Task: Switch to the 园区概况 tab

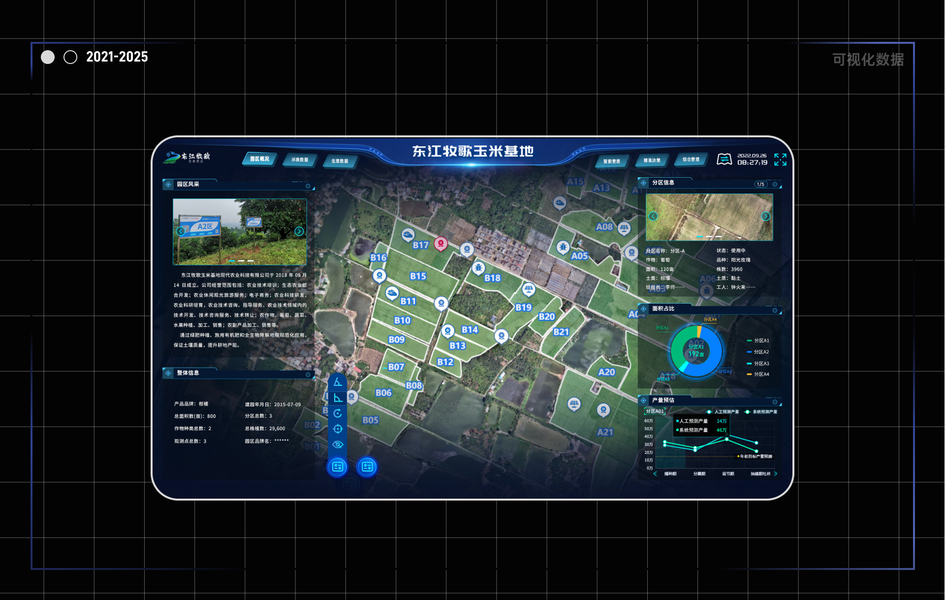Action: tap(260, 159)
